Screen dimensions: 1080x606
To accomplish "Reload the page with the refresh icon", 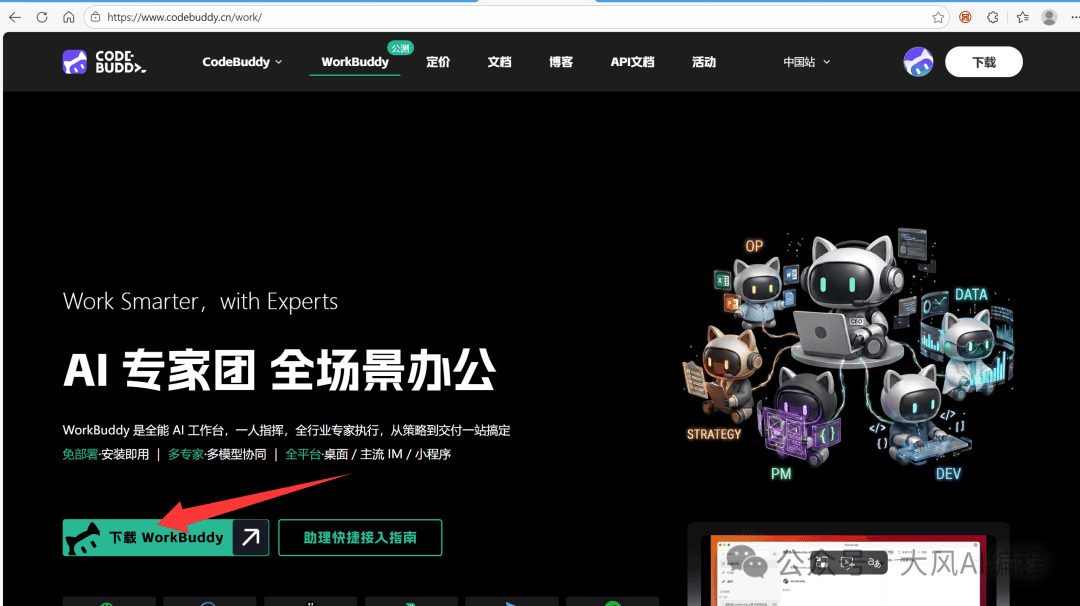I will 42,17.
